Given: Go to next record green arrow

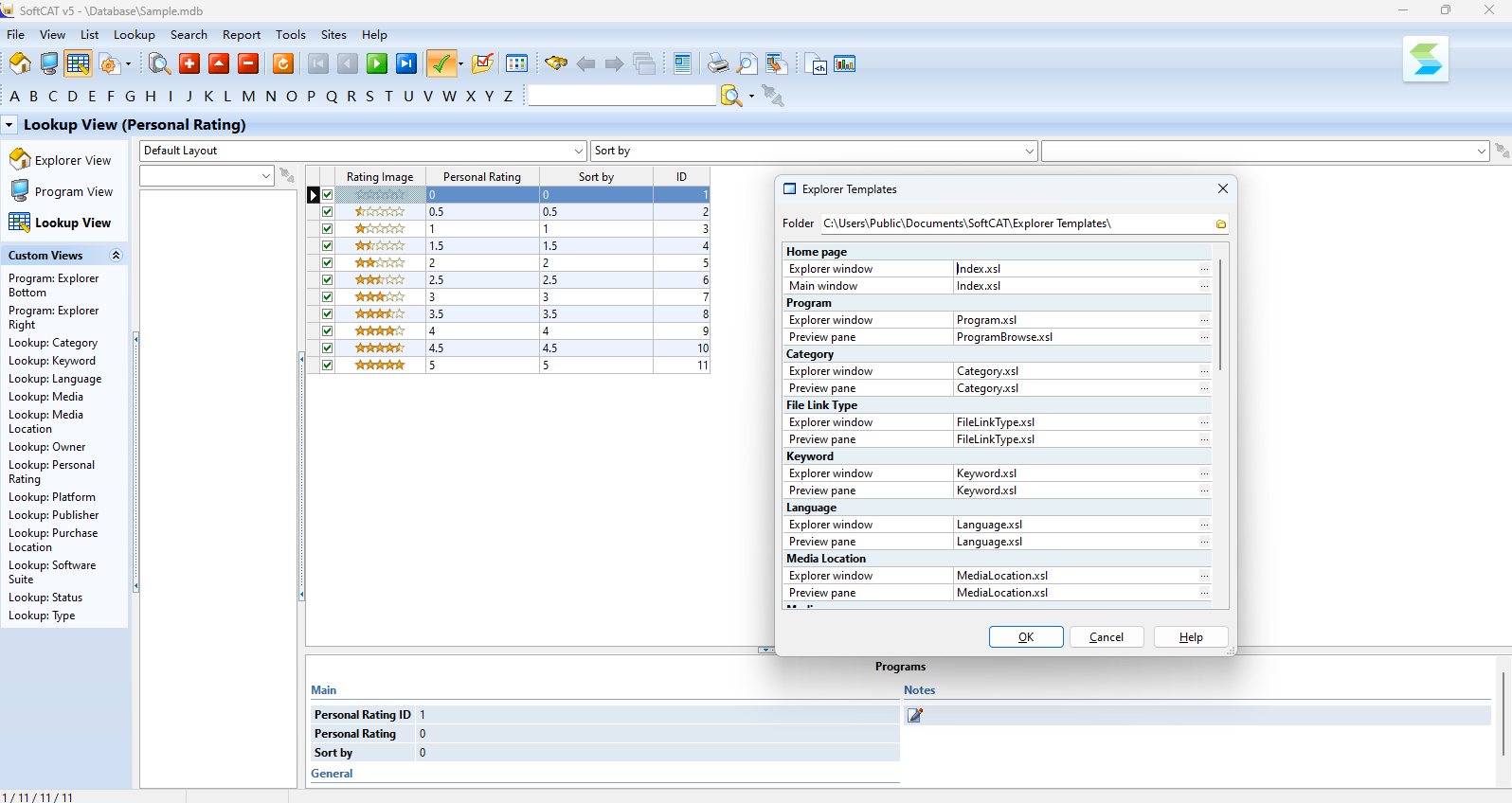Looking at the screenshot, I should 377,63.
